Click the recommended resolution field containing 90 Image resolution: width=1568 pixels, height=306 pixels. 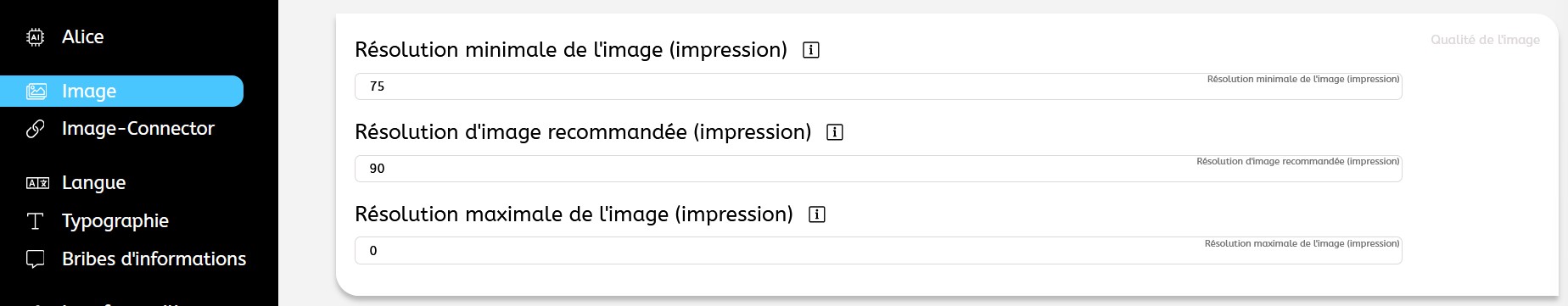coord(878,169)
